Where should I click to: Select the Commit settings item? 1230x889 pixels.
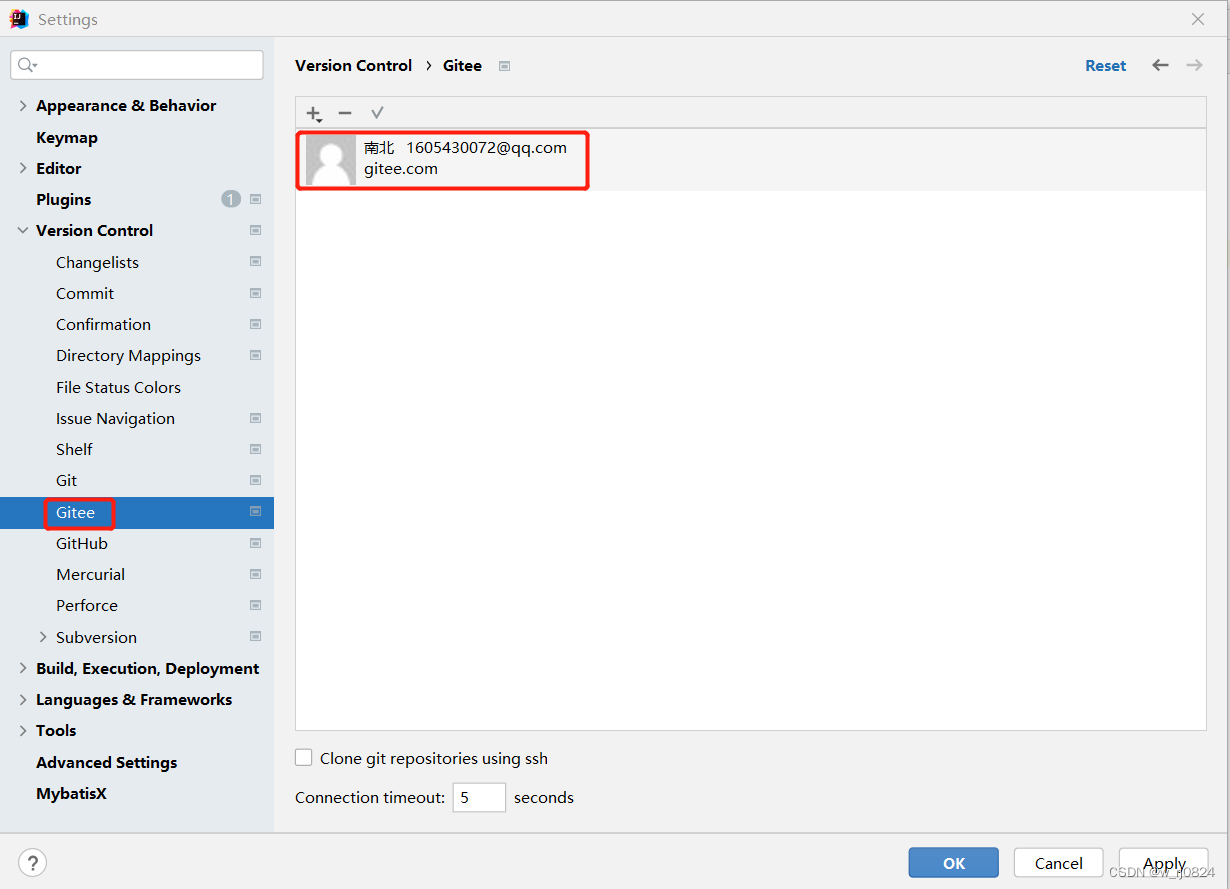pos(85,293)
